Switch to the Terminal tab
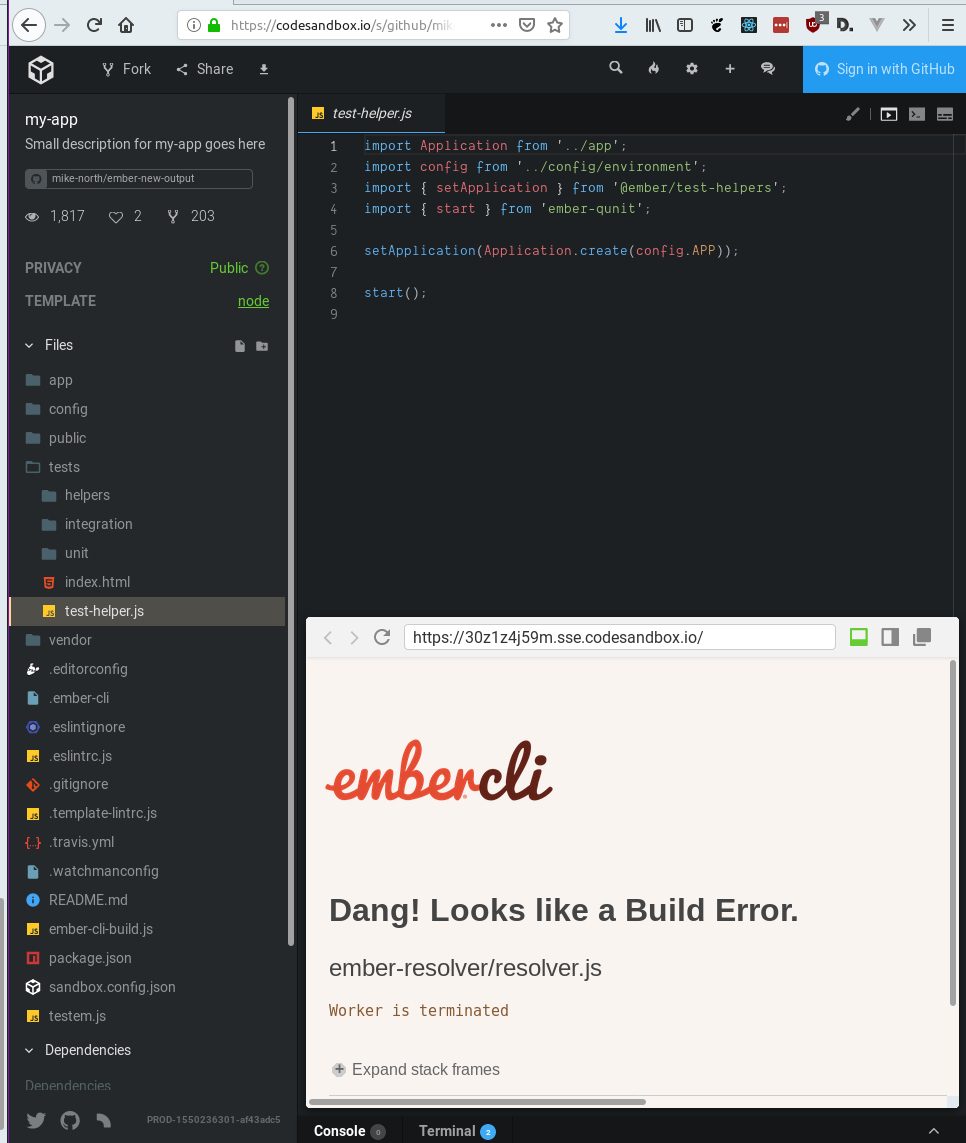The width and height of the screenshot is (966, 1143). pos(449,1130)
